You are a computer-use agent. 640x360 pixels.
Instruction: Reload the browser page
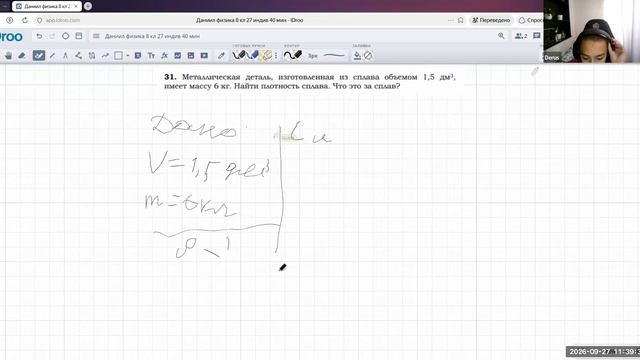pyautogui.click(x=25, y=20)
